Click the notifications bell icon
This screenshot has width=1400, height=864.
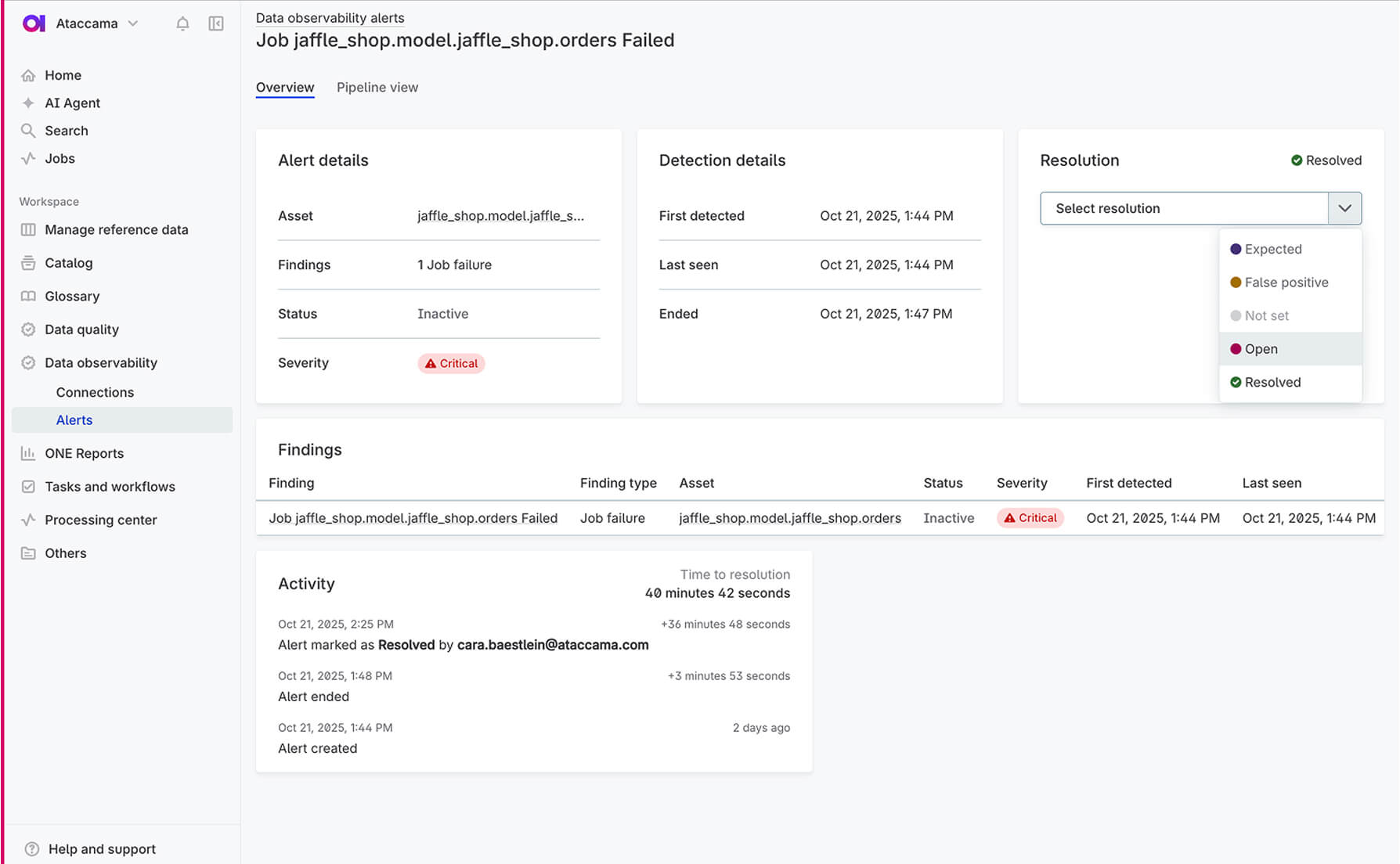coord(182,23)
